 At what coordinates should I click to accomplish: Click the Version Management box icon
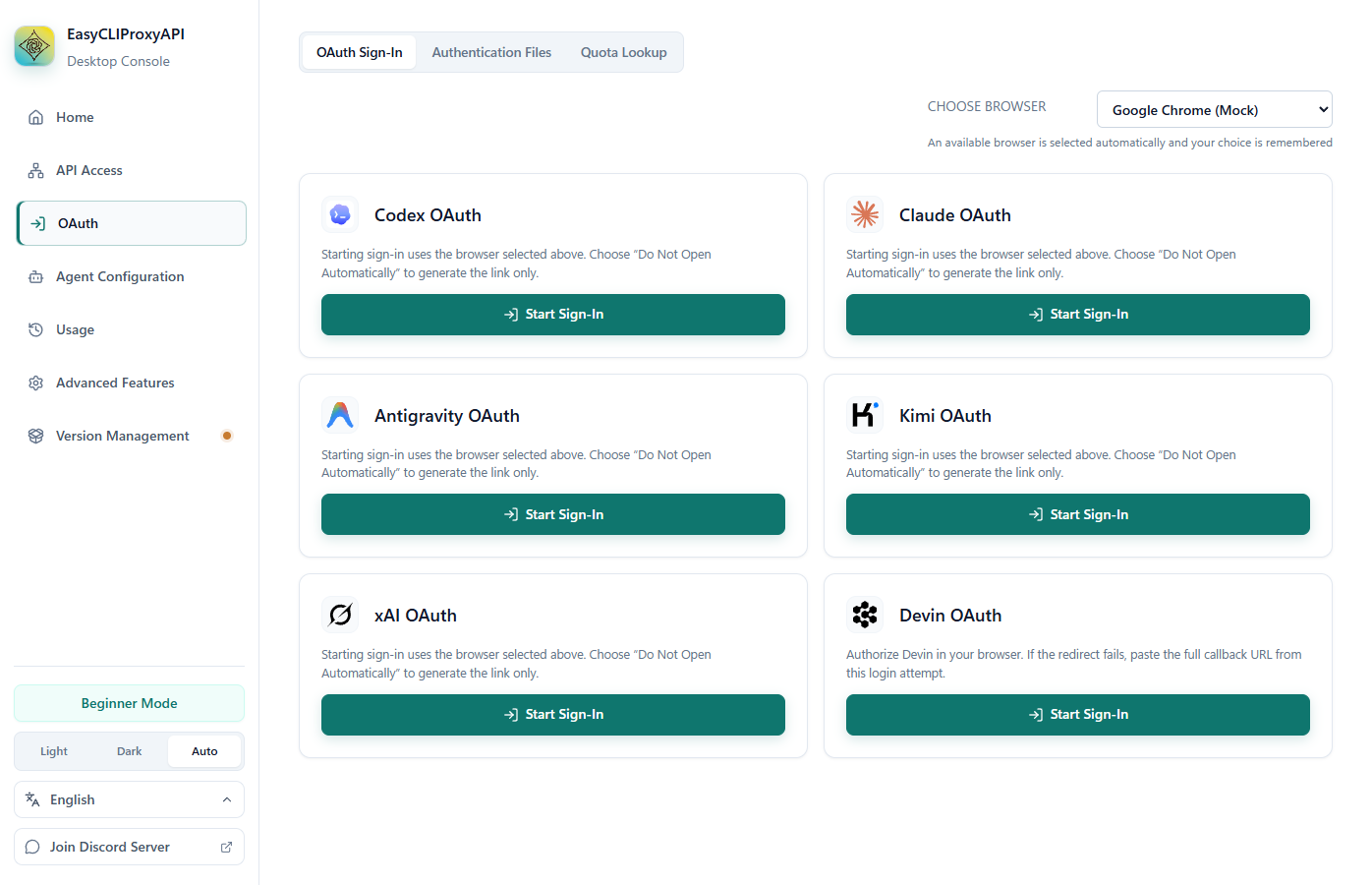tap(35, 436)
